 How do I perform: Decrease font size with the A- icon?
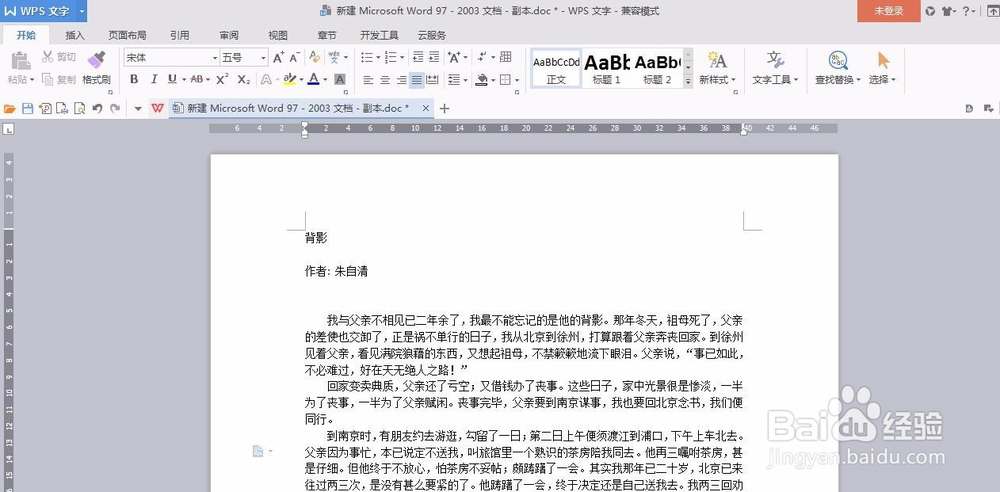click(295, 57)
